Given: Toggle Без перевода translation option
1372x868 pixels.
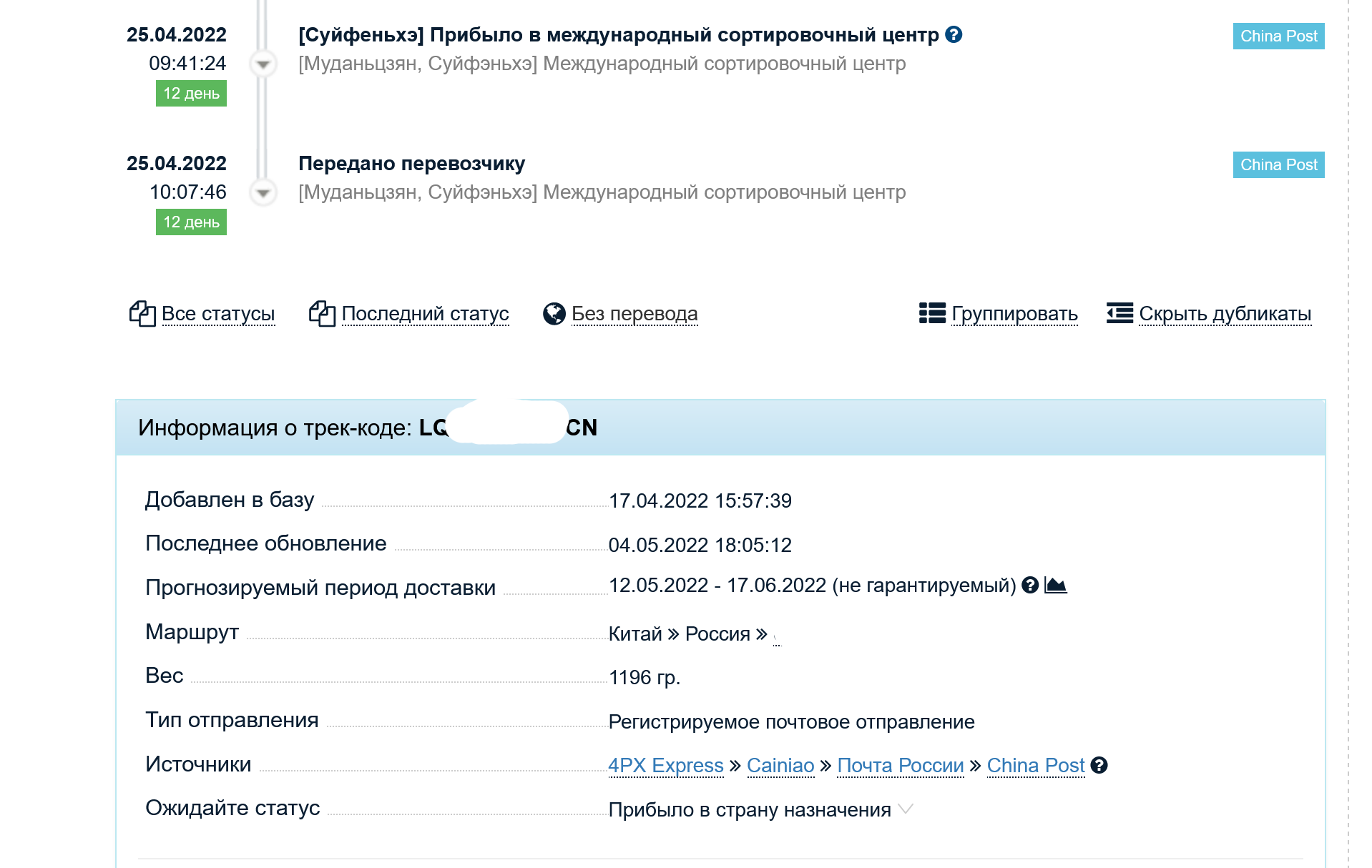Looking at the screenshot, I should pyautogui.click(x=634, y=313).
